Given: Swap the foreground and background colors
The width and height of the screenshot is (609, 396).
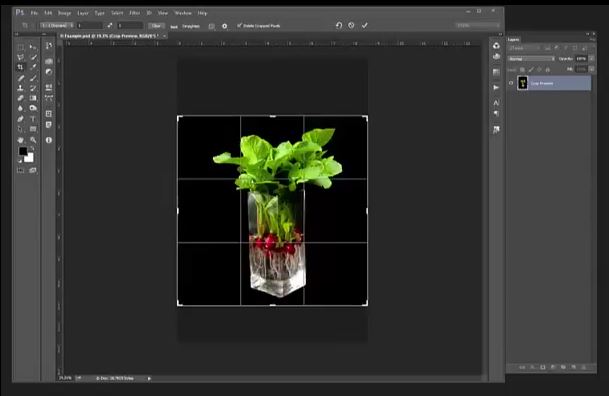Looking at the screenshot, I should pos(33,148).
